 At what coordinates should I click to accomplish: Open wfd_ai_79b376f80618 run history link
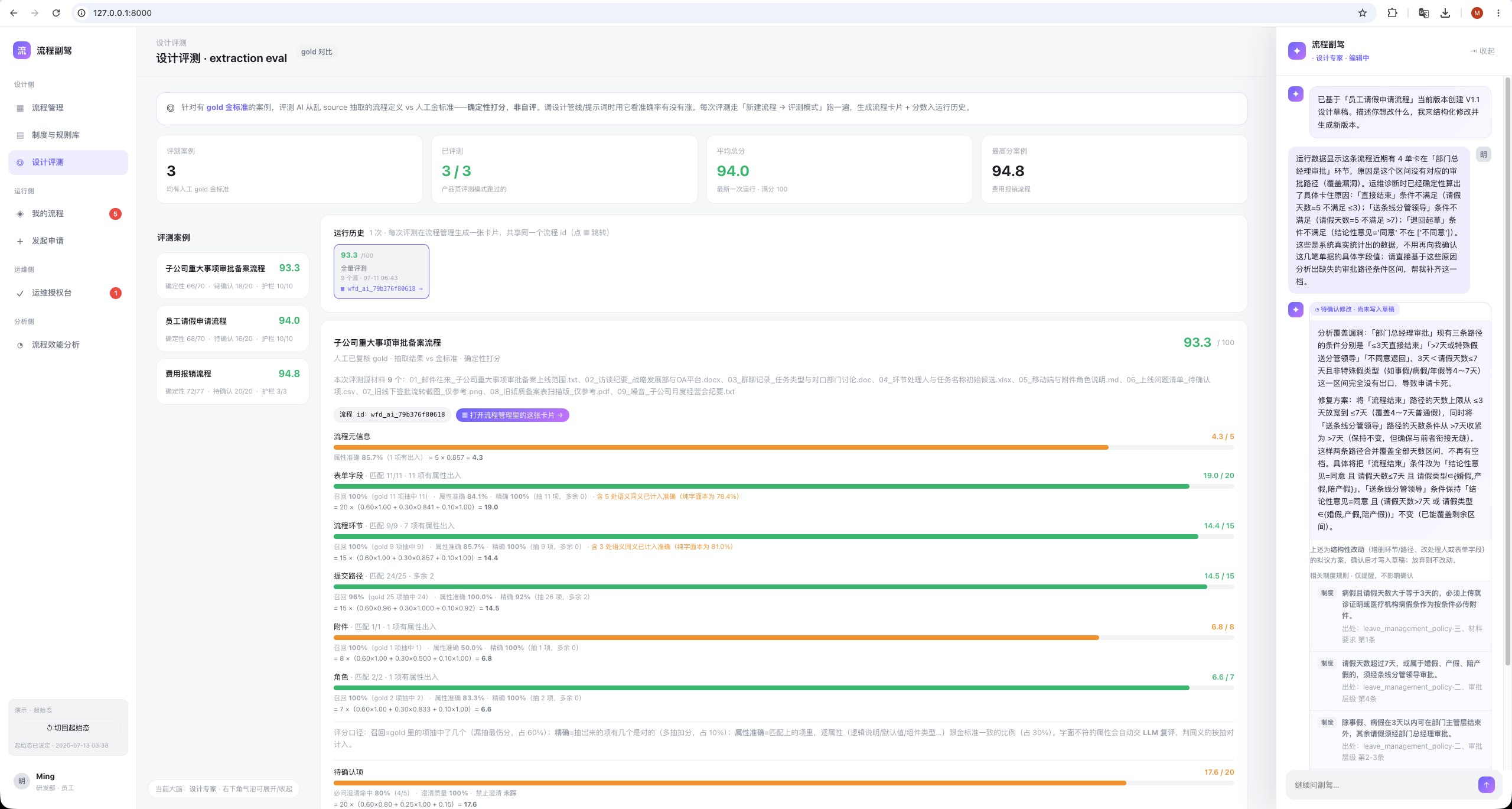click(382, 289)
